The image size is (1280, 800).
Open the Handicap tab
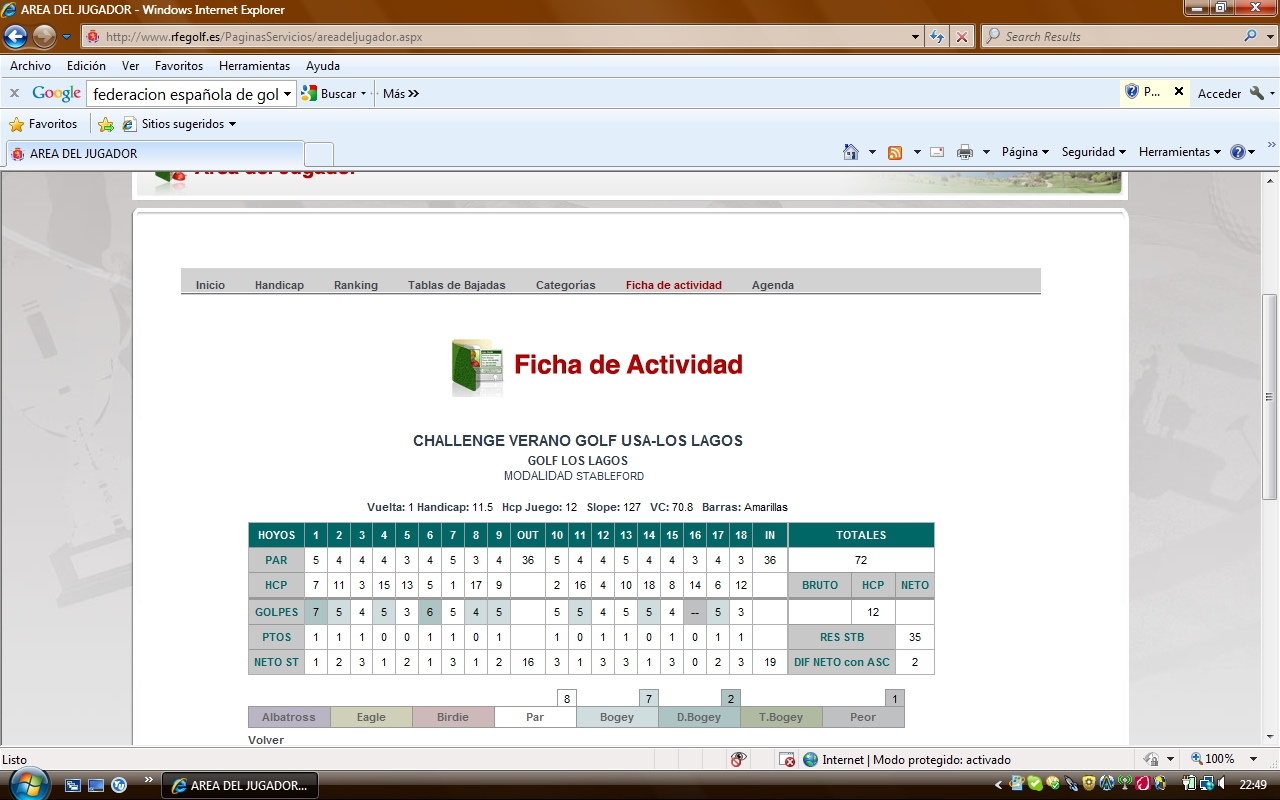(279, 285)
